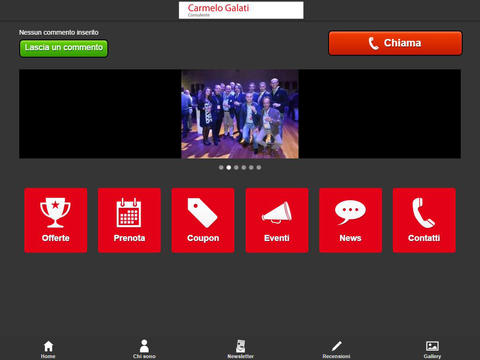Open the News speech bubble tile

[x=351, y=220]
